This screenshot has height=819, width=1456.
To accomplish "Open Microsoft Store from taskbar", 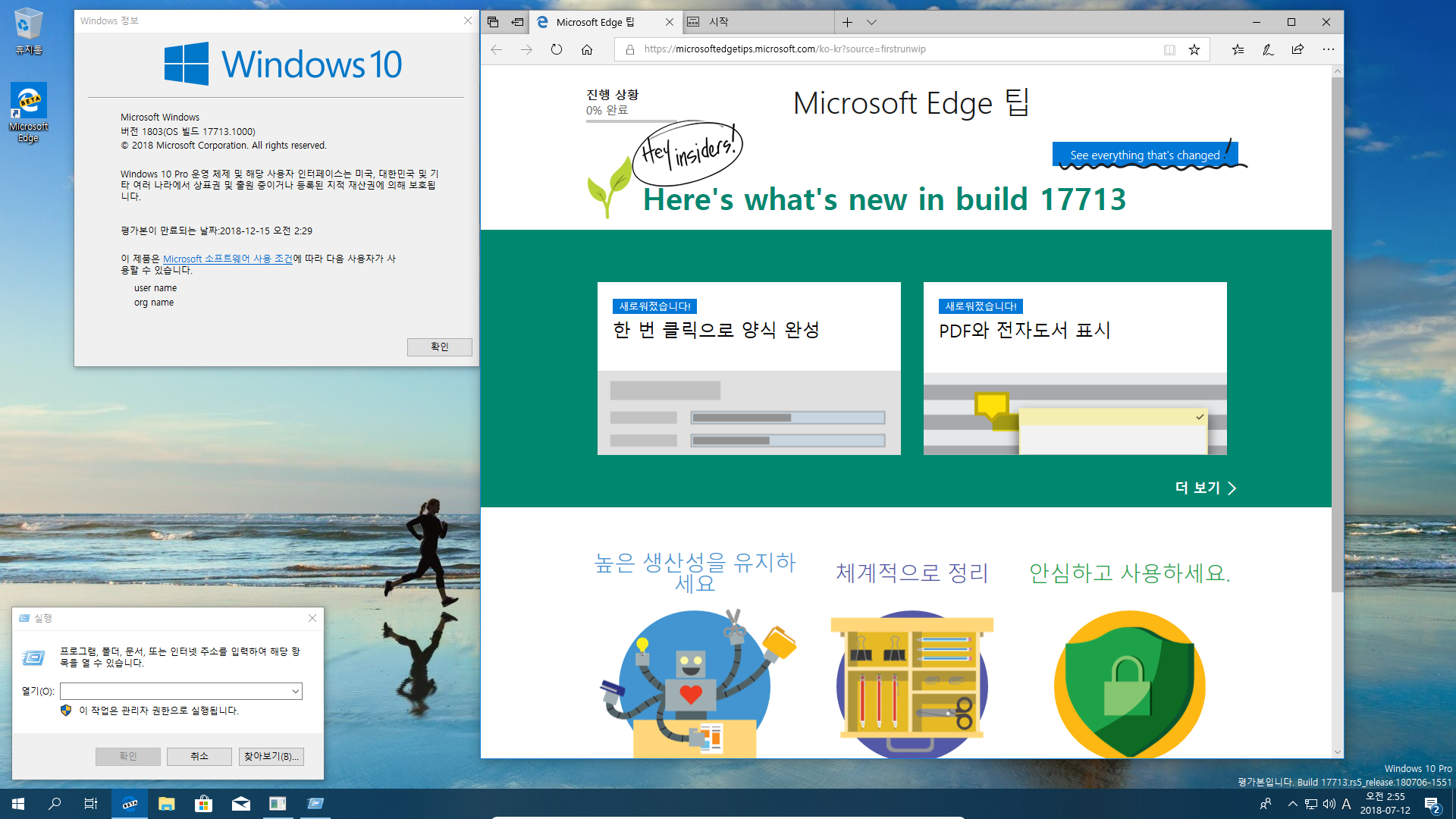I will pyautogui.click(x=204, y=804).
